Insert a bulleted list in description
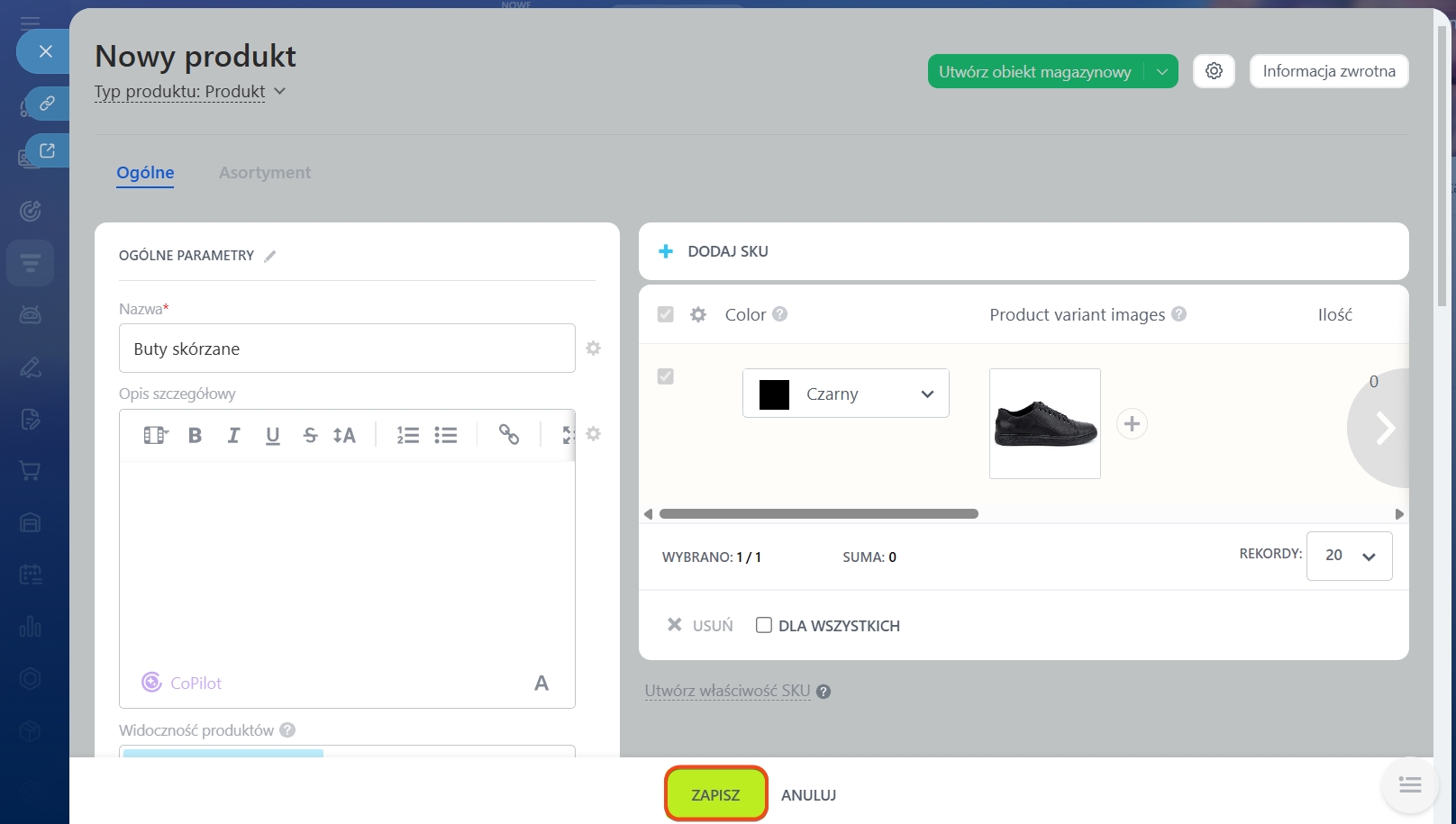This screenshot has height=824, width=1456. click(446, 436)
